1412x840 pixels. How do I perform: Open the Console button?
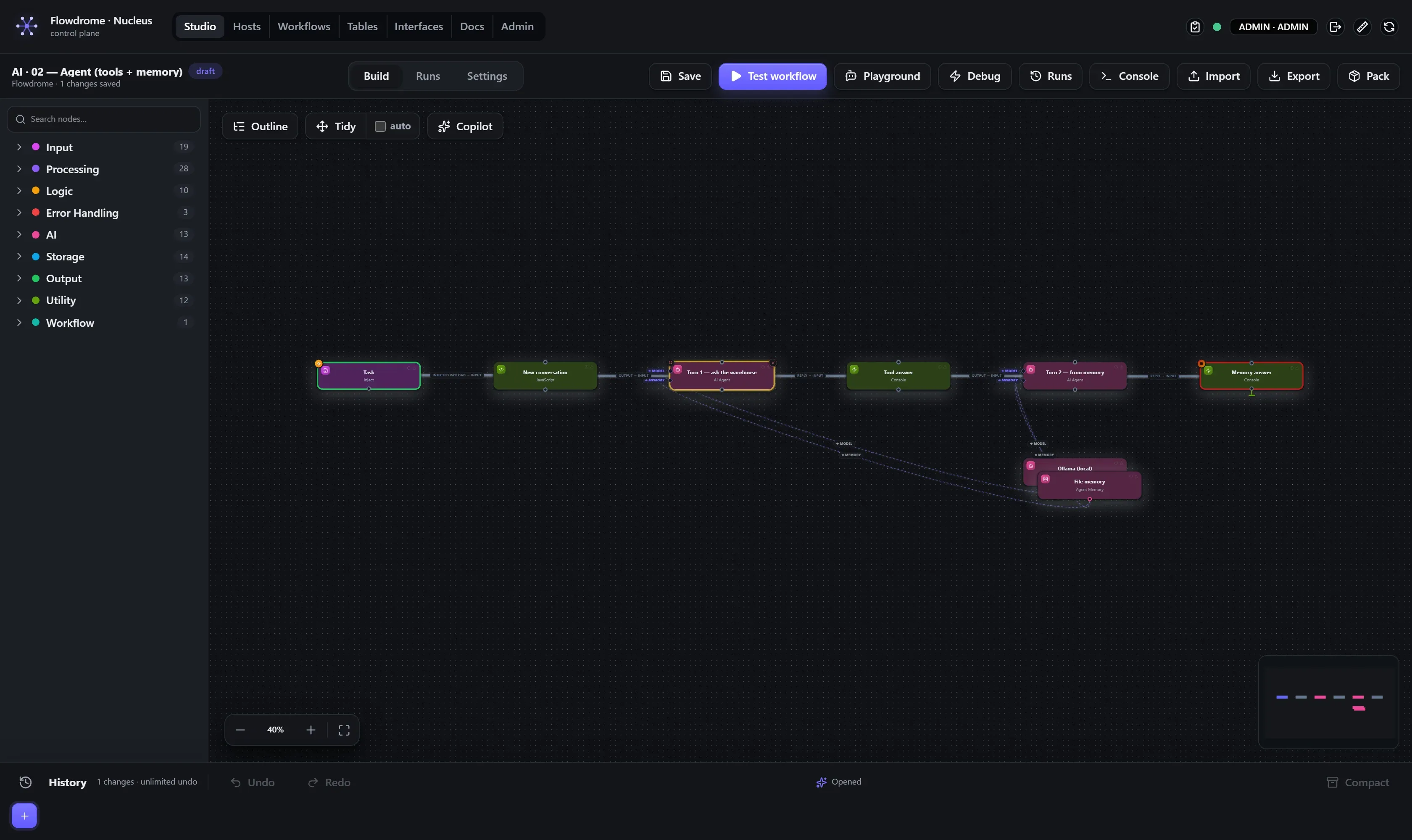(x=1129, y=76)
